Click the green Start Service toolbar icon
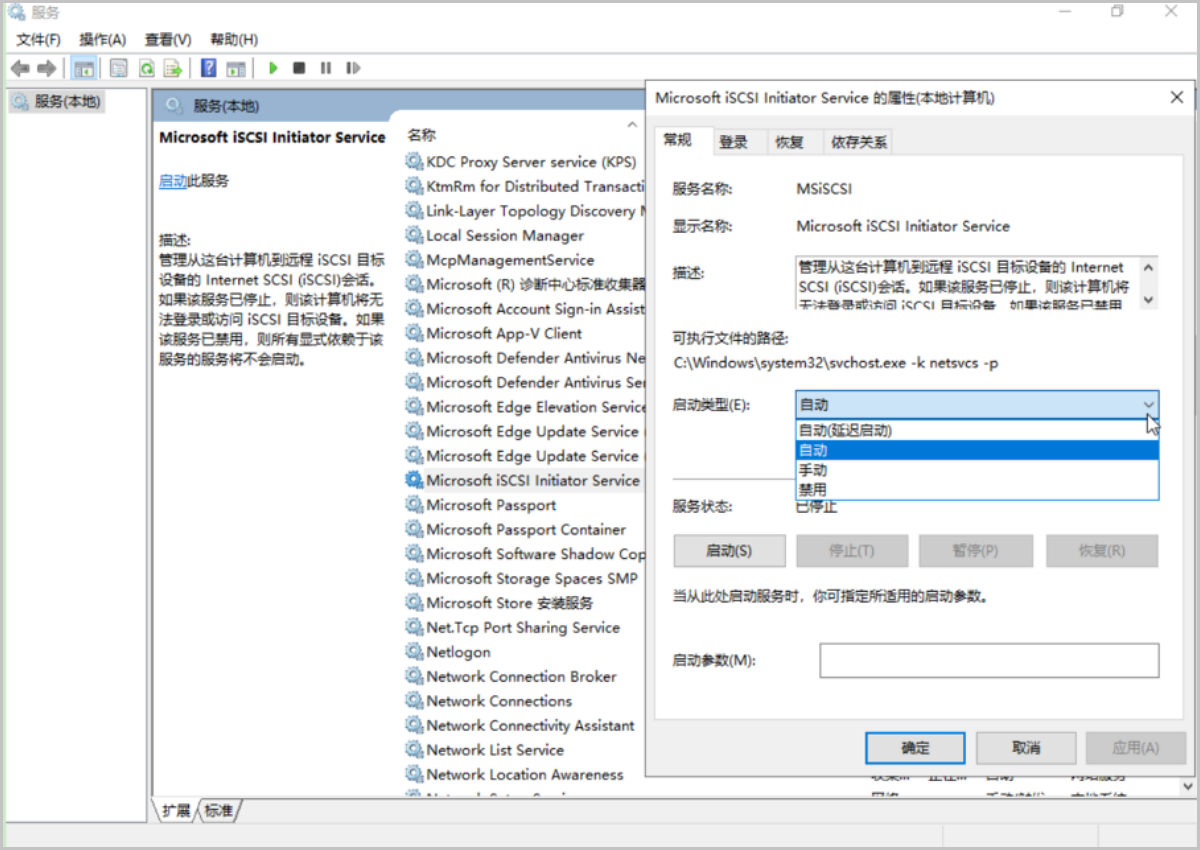The width and height of the screenshot is (1200, 850). pyautogui.click(x=273, y=68)
